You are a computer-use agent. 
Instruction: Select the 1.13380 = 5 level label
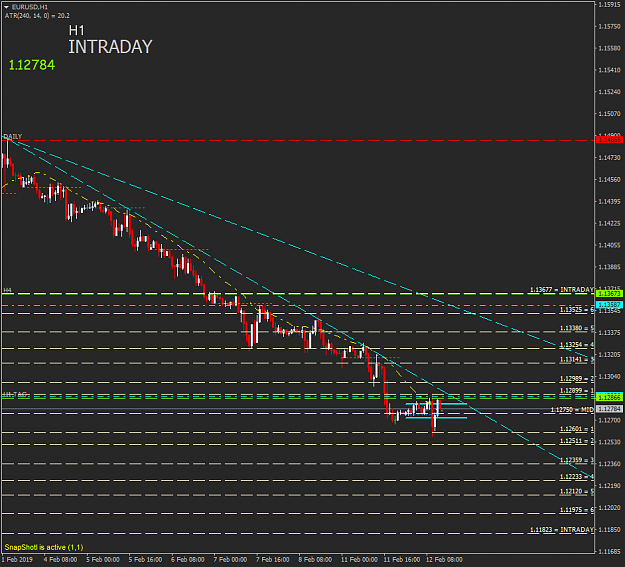577,328
